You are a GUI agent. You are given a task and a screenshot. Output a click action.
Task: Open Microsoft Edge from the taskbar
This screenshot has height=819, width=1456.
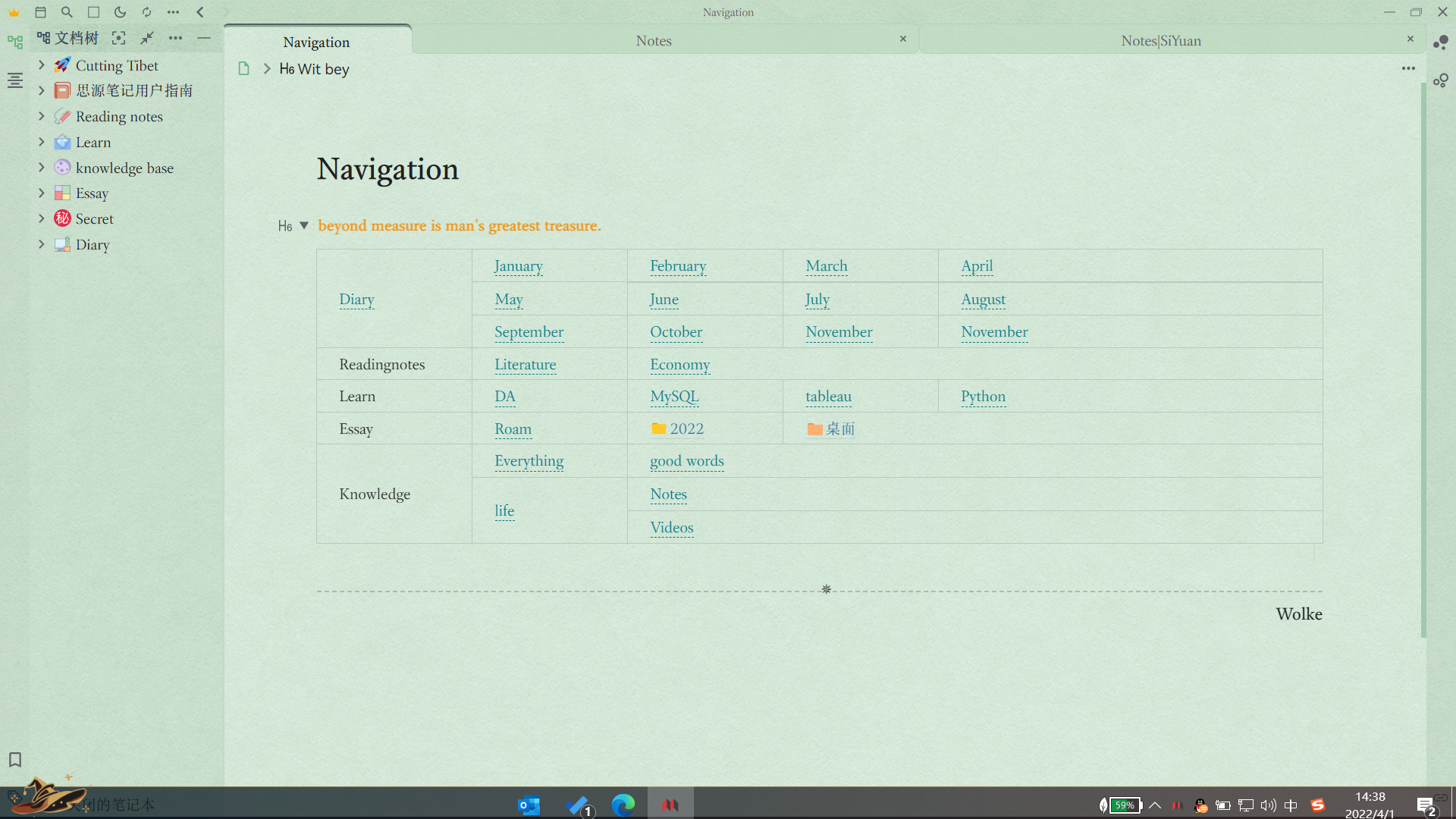[x=623, y=805]
